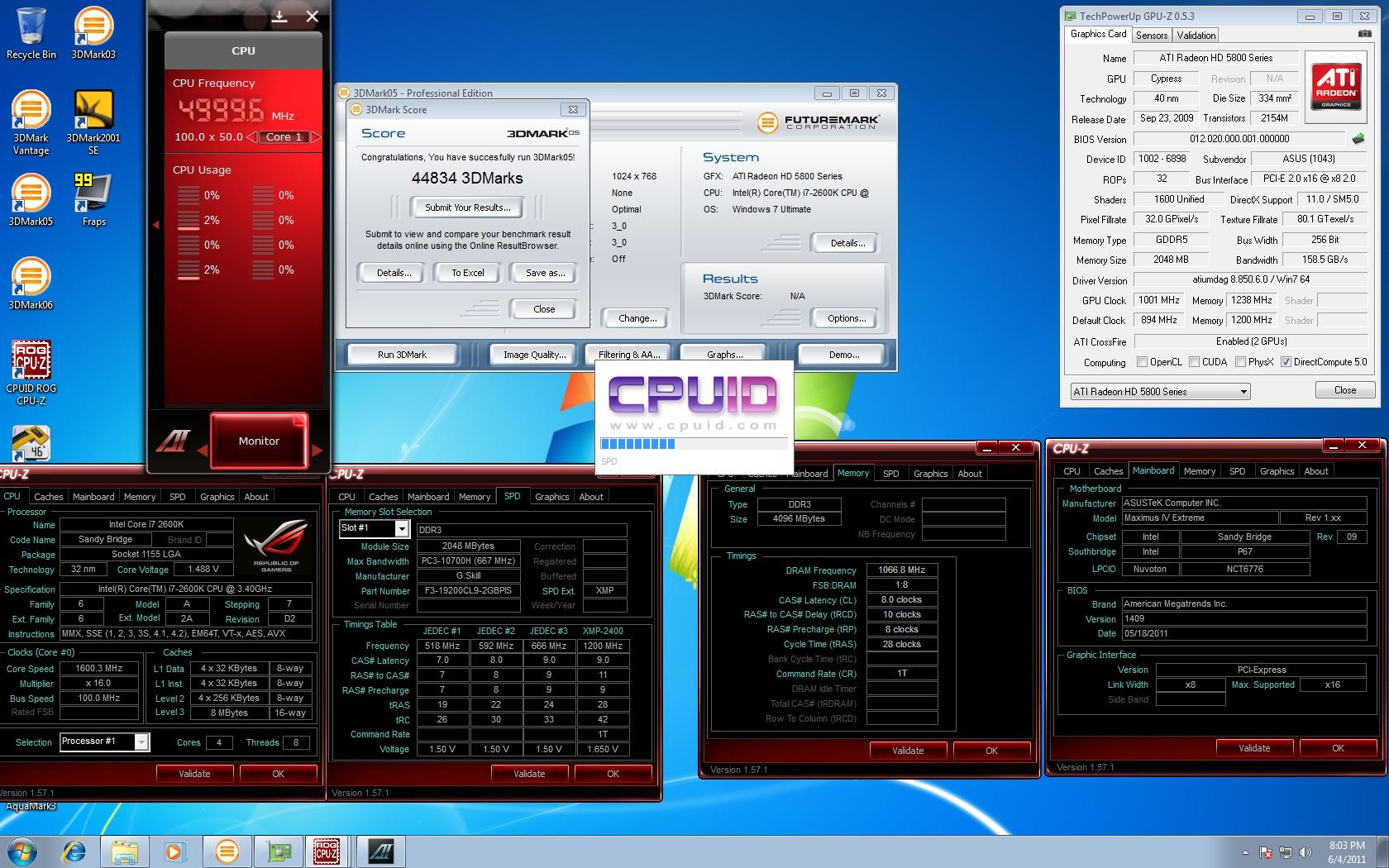Click Options button in 3DMark Results

pos(847,318)
